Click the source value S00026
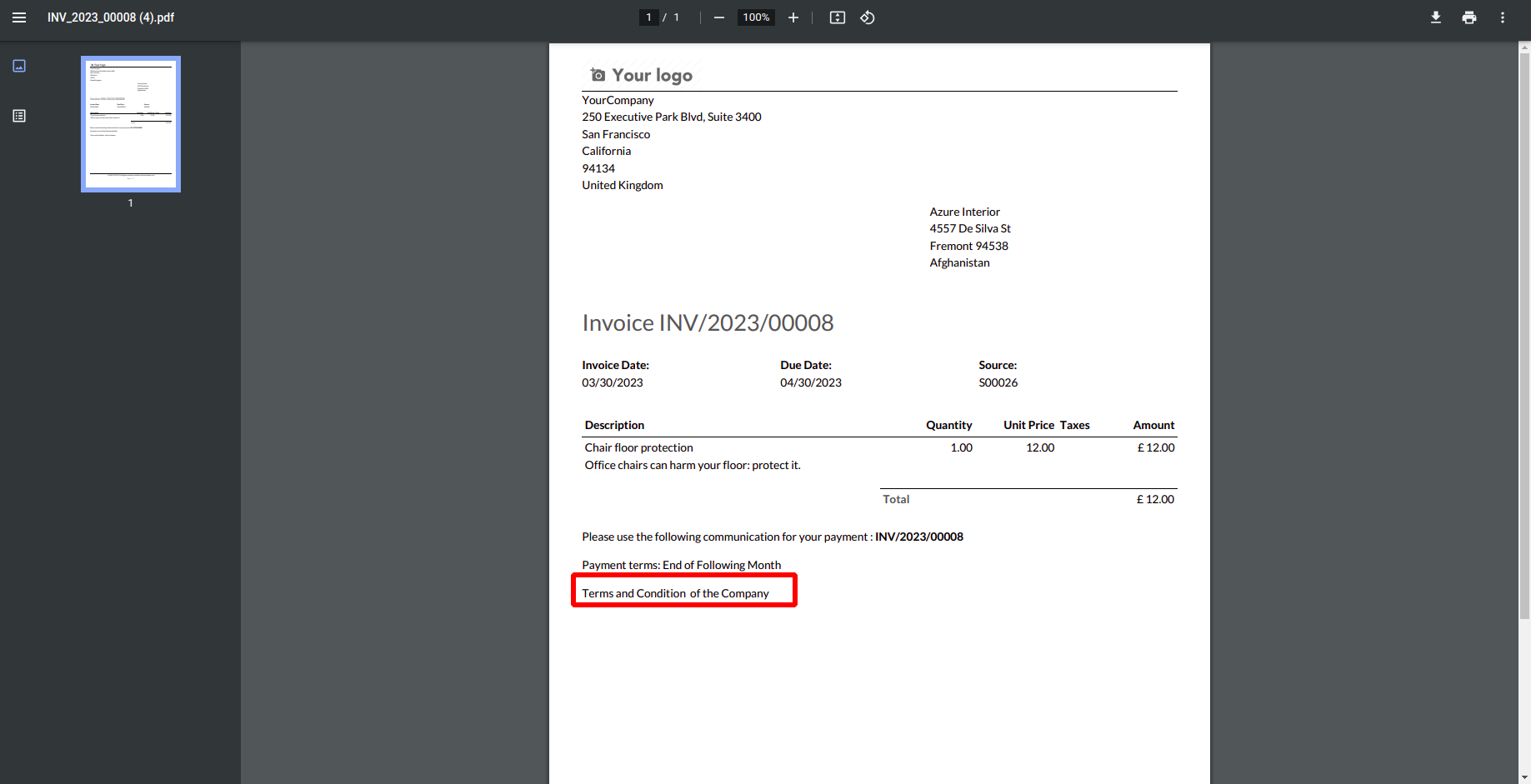The width and height of the screenshot is (1531, 784). click(x=998, y=382)
